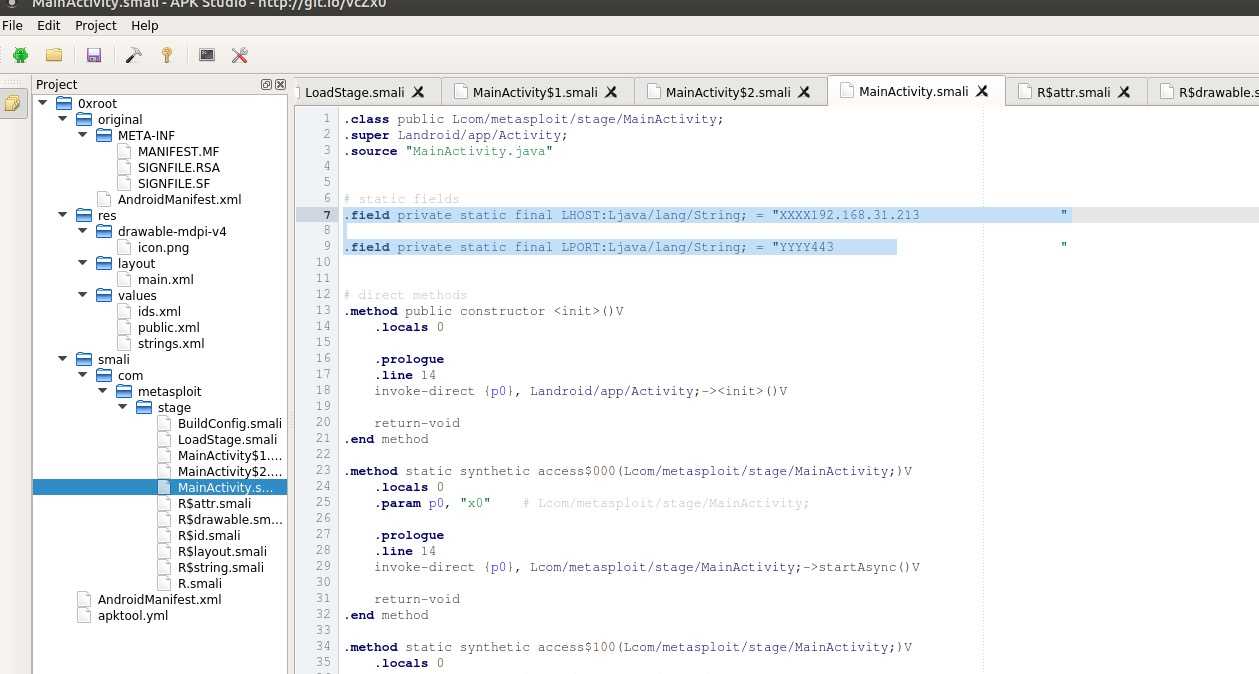Switch to the MainActivity$1.smali tab

point(535,92)
